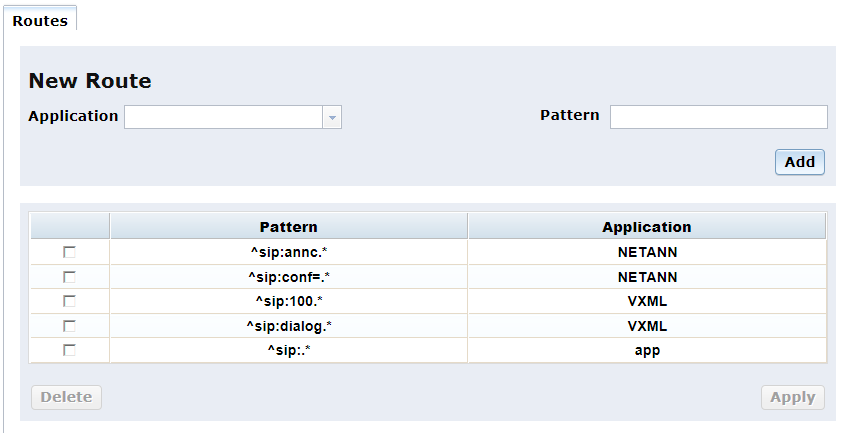The width and height of the screenshot is (848, 433).
Task: Check the box for ^sip:annc.* route
Action: tap(70, 252)
